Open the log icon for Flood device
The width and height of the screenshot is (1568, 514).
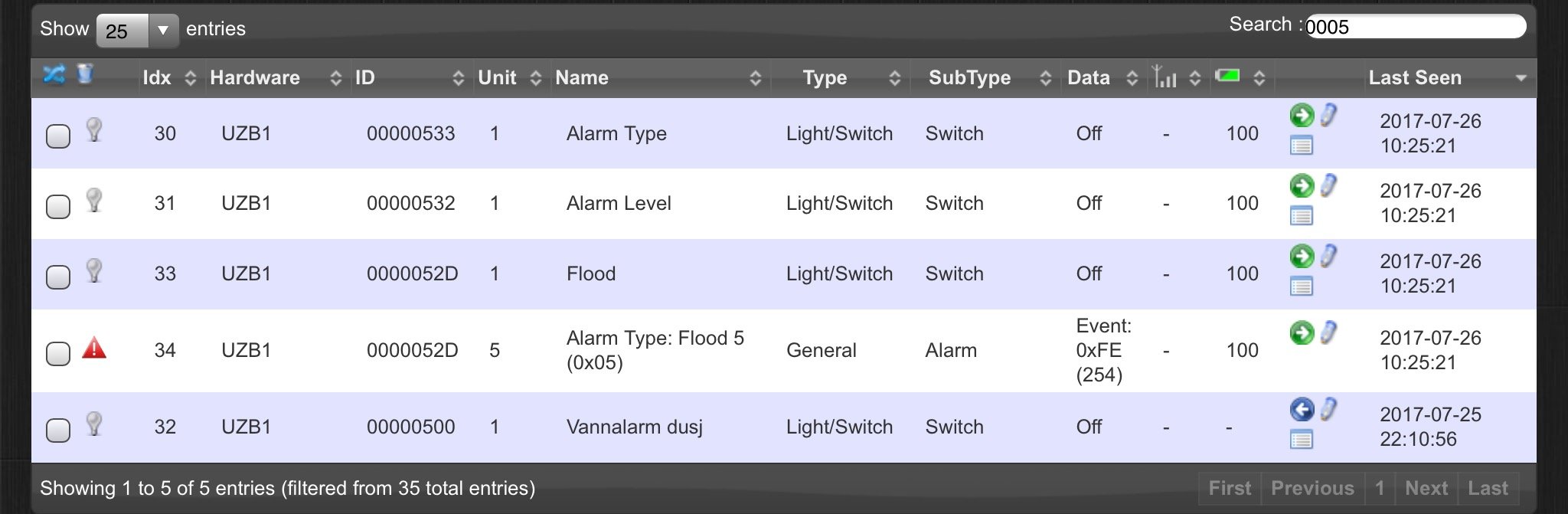pos(1302,286)
